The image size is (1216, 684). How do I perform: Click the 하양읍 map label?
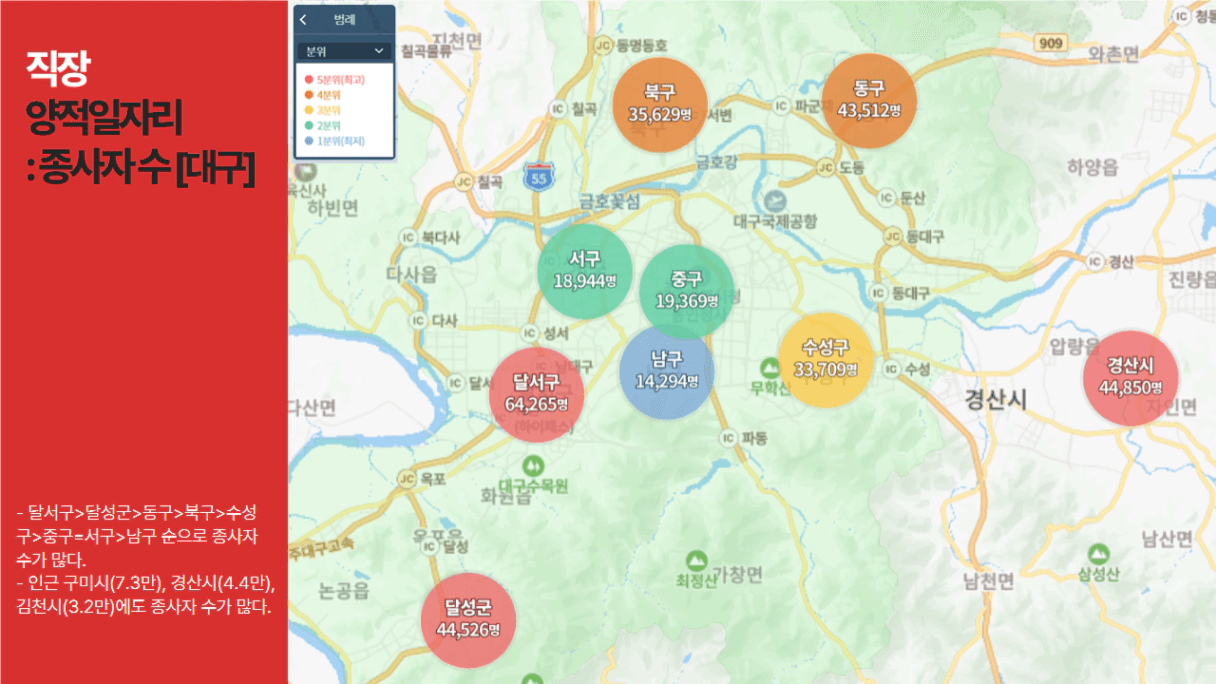(x=1093, y=167)
